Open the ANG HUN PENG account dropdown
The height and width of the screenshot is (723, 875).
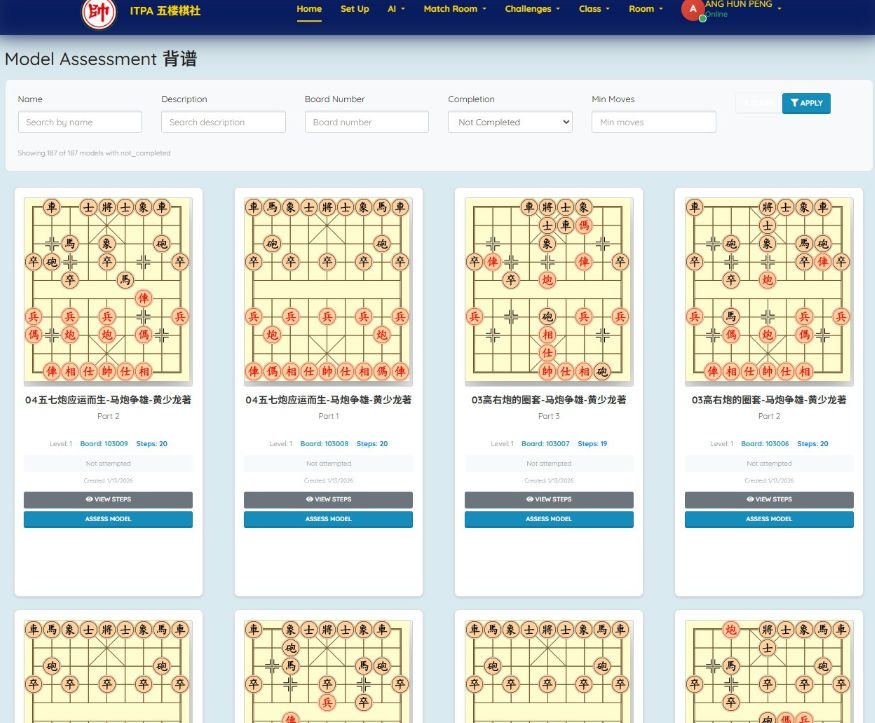pyautogui.click(x=743, y=8)
